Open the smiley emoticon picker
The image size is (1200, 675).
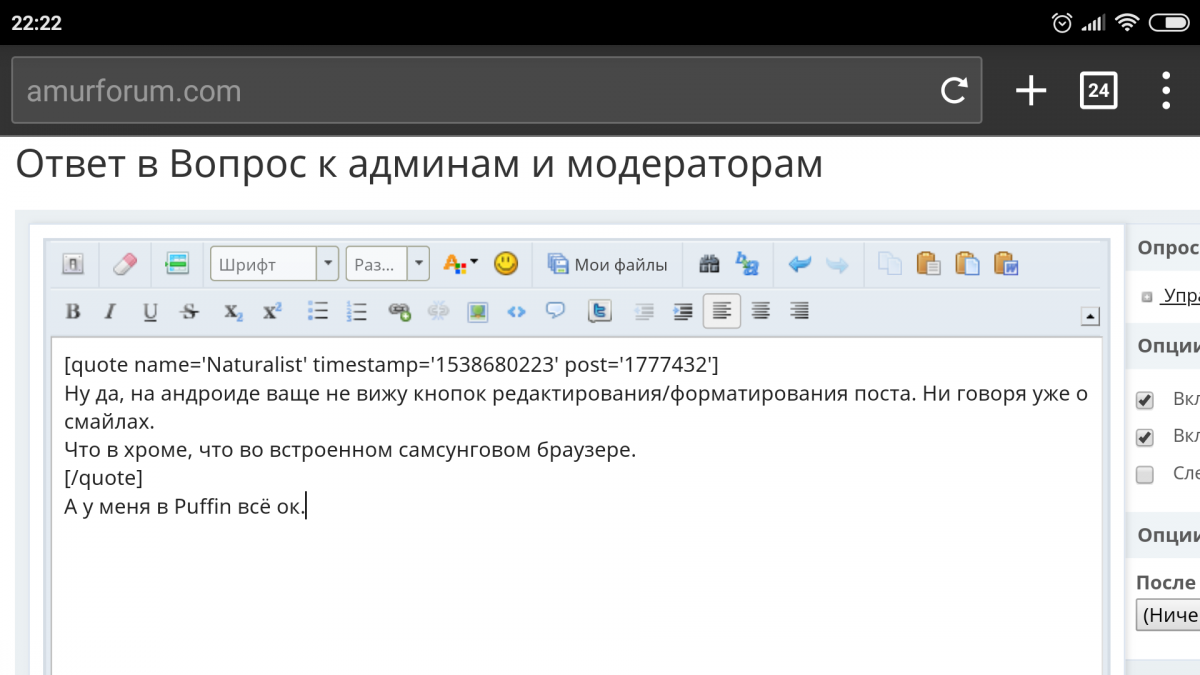point(507,264)
